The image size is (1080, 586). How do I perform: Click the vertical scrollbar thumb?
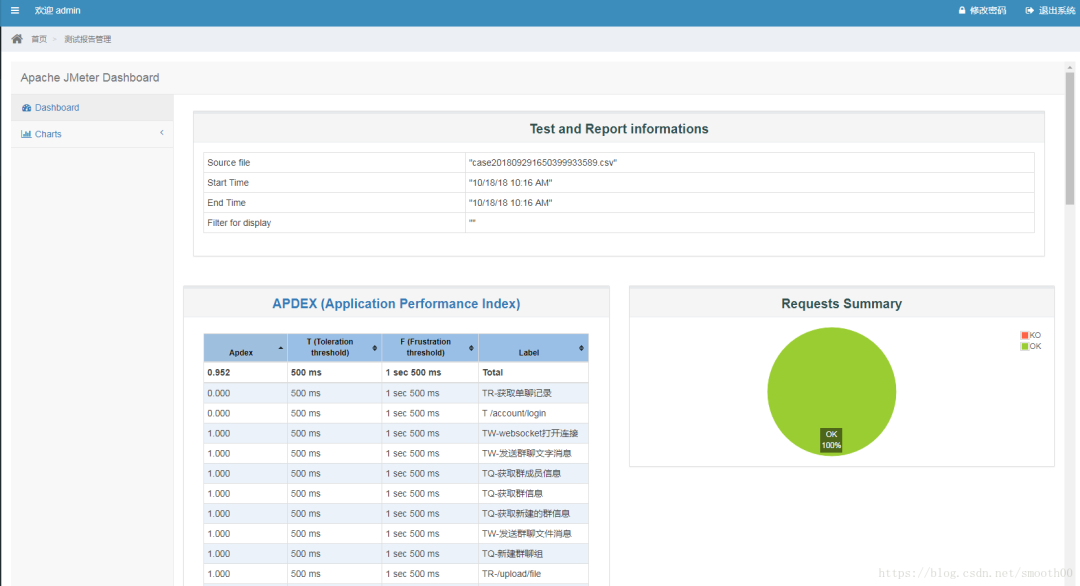point(1070,138)
